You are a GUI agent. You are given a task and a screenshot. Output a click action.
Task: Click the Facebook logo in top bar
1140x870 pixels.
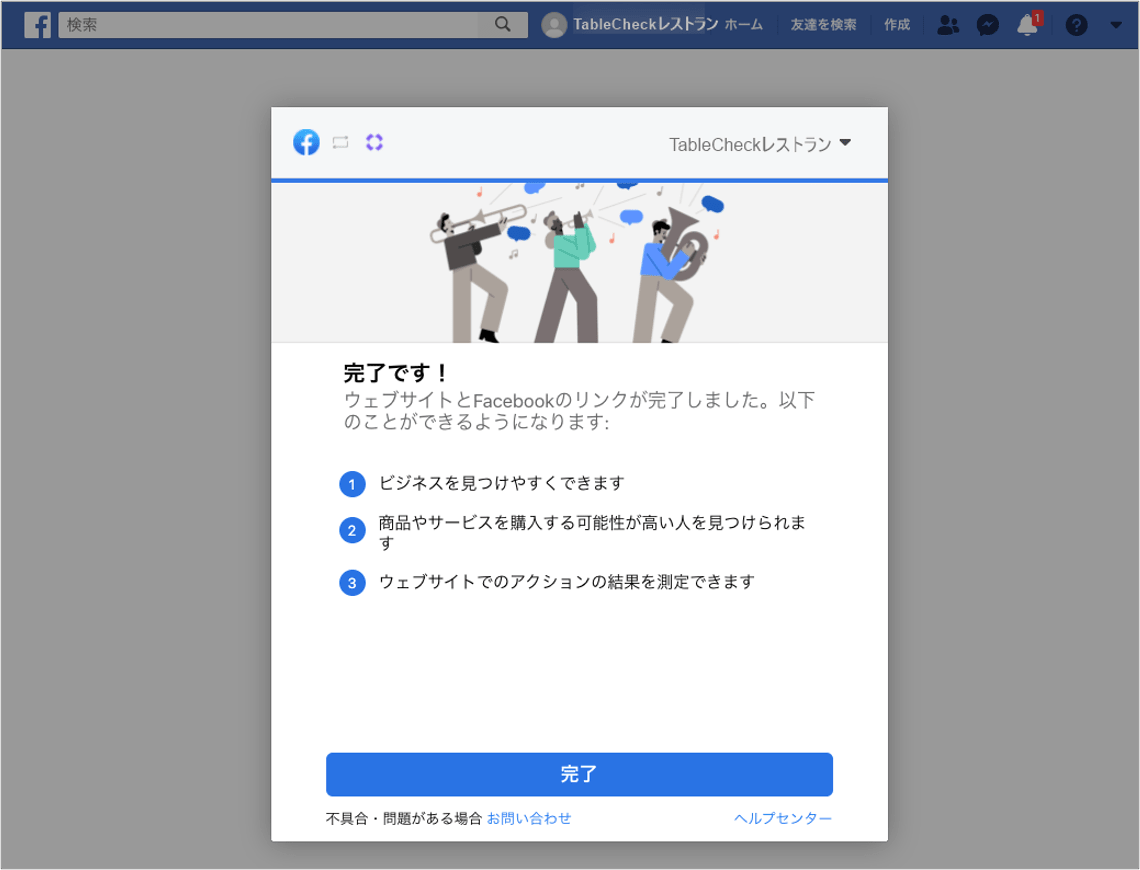pos(37,25)
